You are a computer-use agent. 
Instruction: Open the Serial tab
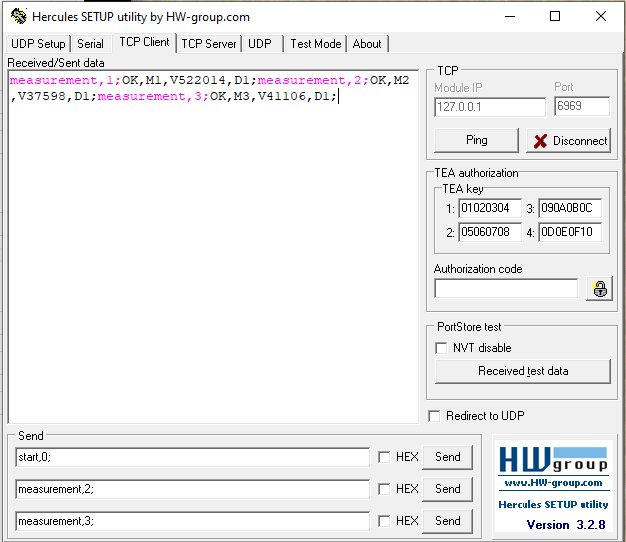tap(91, 44)
